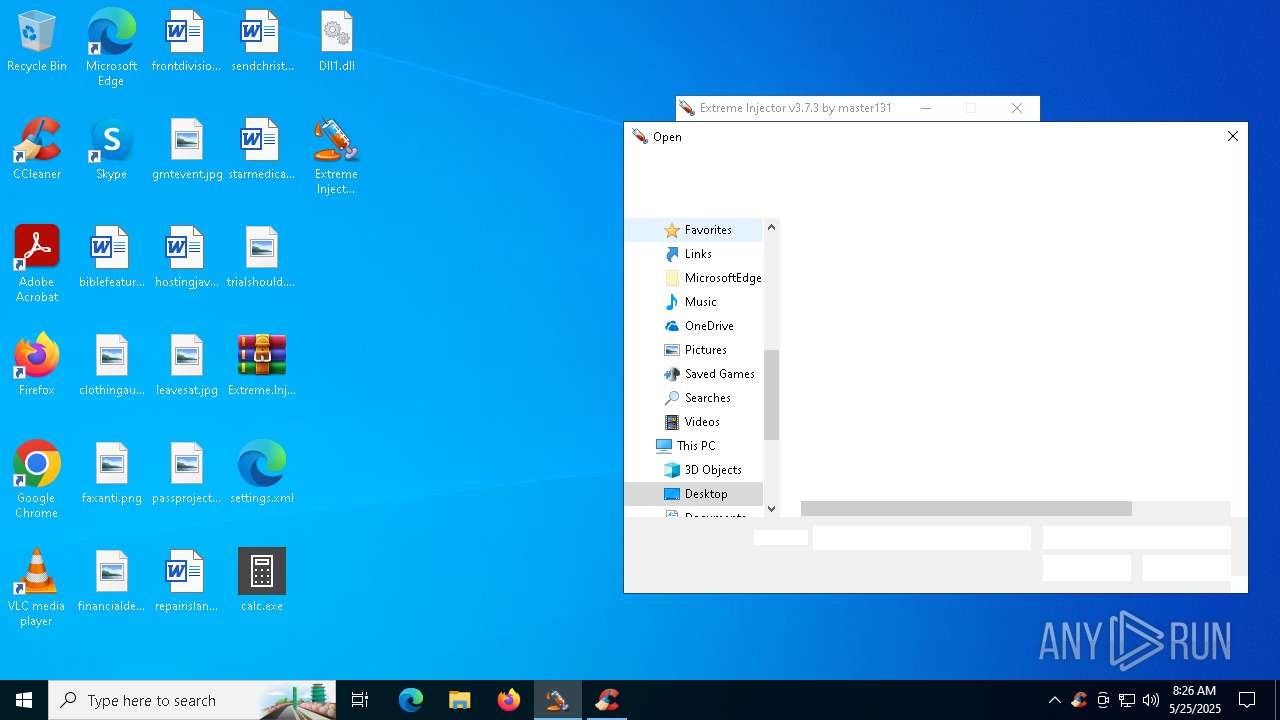The height and width of the screenshot is (720, 1280).
Task: Click the navigation tree vertical scrollbar thumb
Action: (x=771, y=395)
